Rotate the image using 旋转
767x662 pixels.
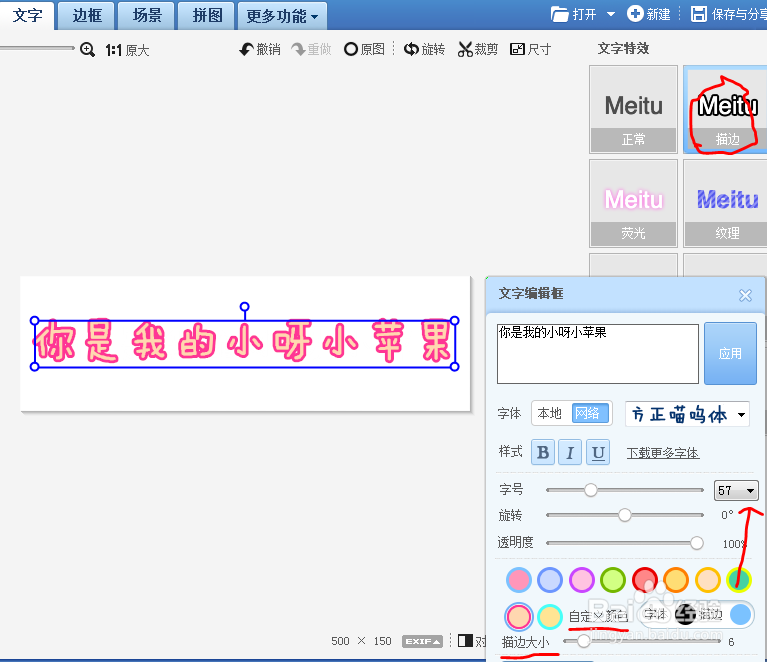(x=424, y=49)
